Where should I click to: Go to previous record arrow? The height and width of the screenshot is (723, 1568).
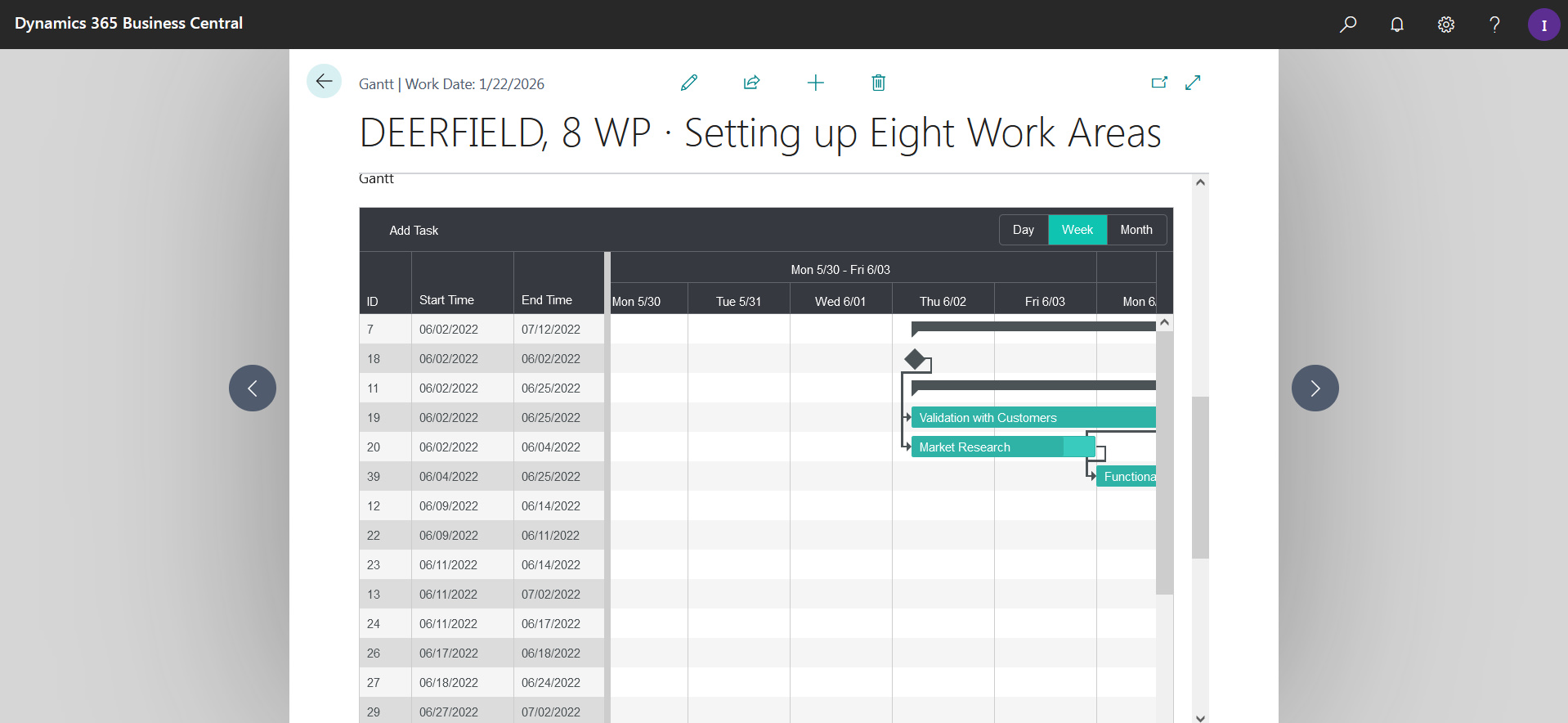coord(253,388)
